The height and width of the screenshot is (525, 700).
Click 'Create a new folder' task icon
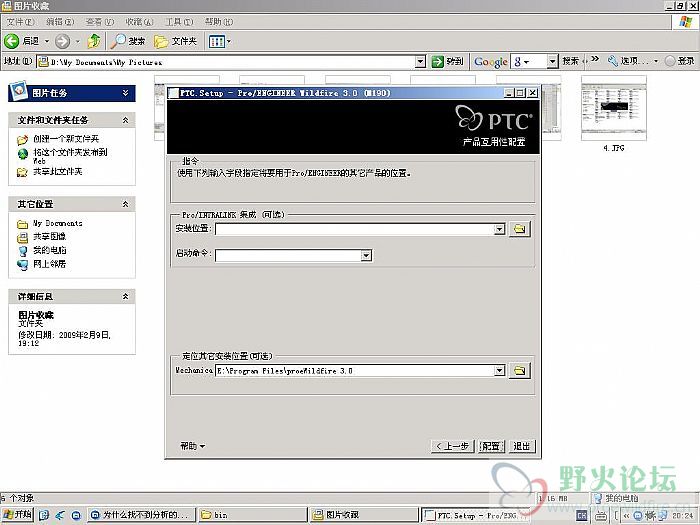click(22, 140)
